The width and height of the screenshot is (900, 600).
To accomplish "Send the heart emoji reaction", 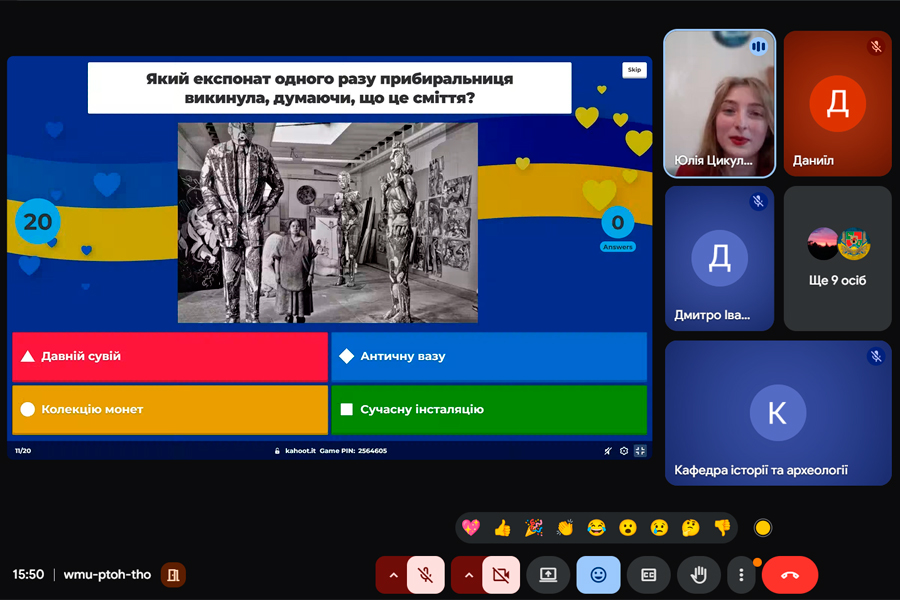I will coord(471,527).
